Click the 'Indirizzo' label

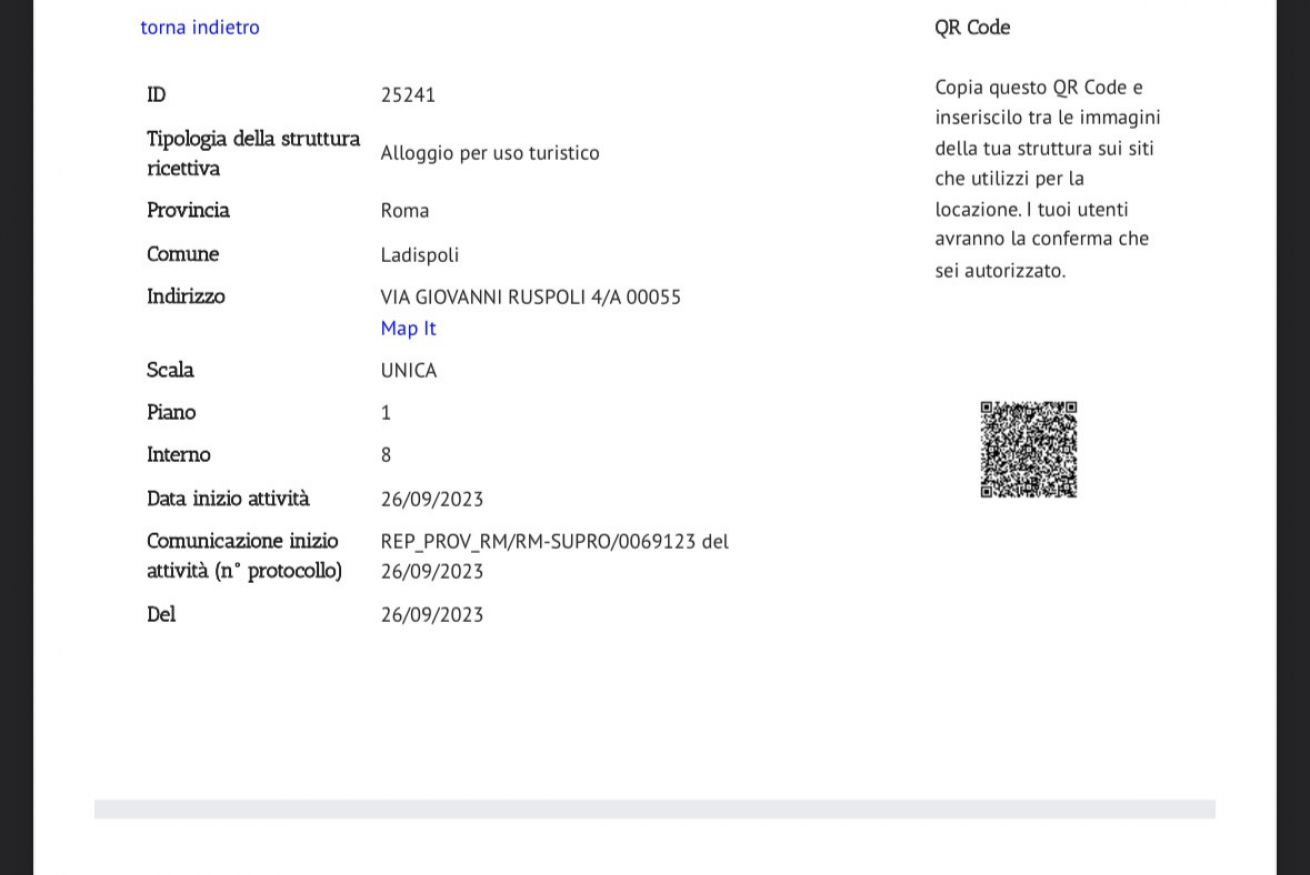click(x=186, y=297)
